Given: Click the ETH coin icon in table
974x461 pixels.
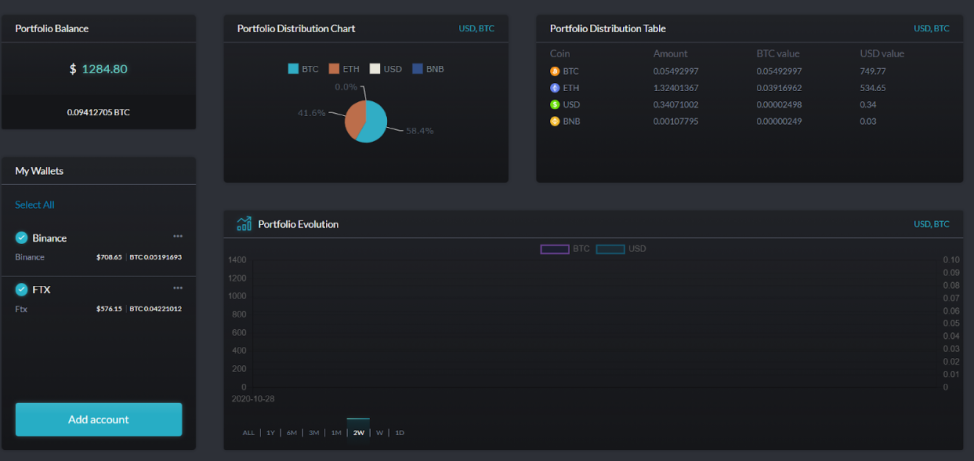Looking at the screenshot, I should click(x=555, y=88).
